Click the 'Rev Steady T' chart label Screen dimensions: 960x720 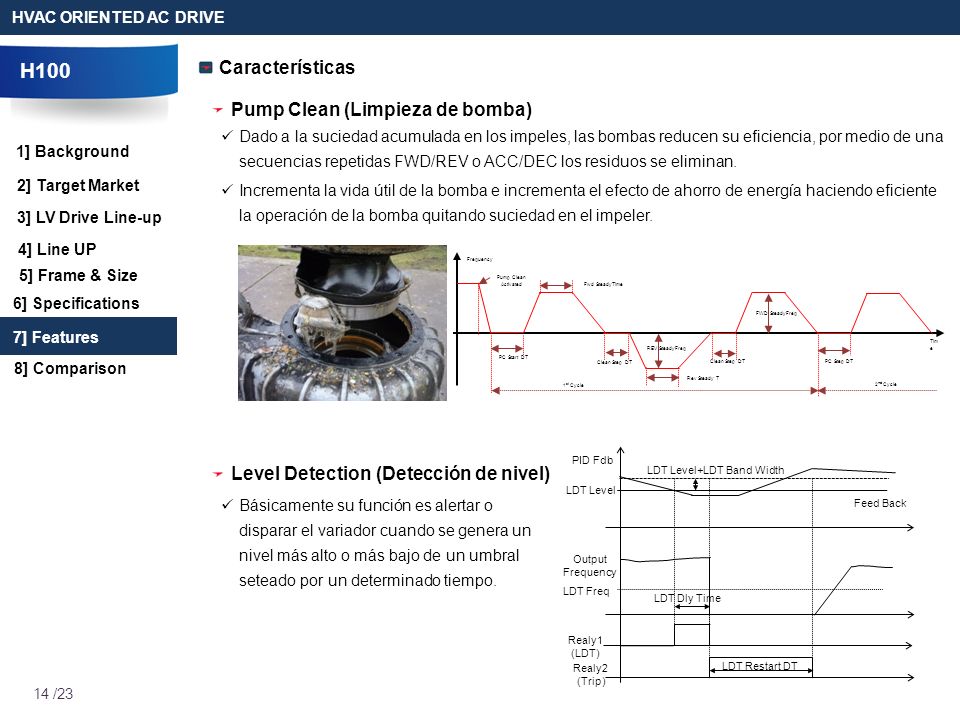[703, 378]
